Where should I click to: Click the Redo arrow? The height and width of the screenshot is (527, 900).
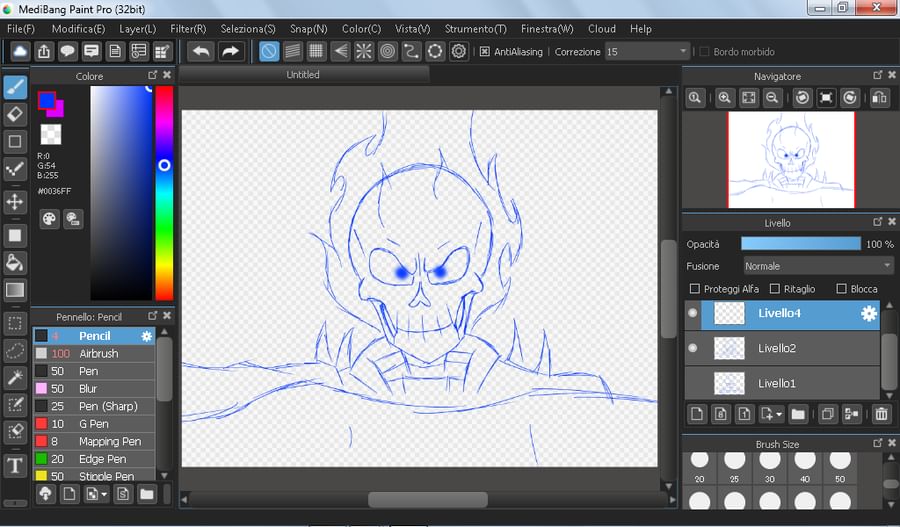(x=230, y=52)
